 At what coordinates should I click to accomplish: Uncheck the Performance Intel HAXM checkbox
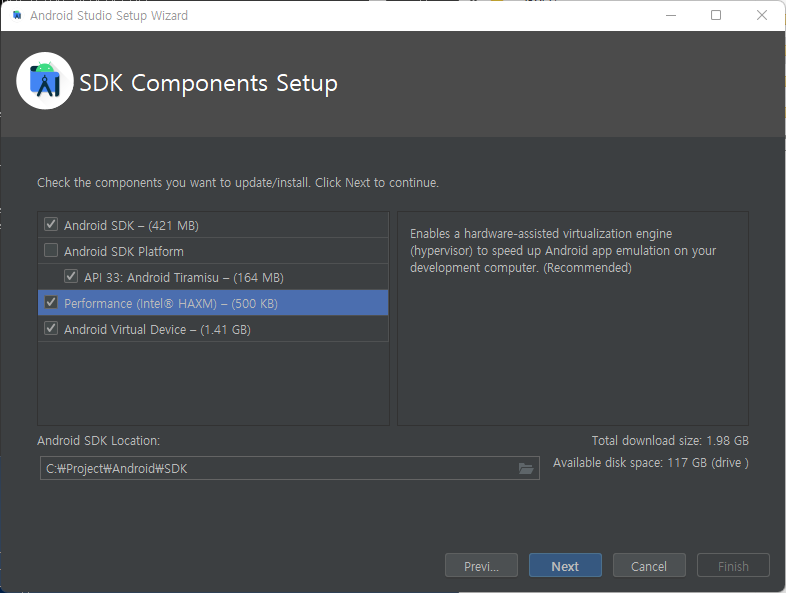pyautogui.click(x=51, y=303)
